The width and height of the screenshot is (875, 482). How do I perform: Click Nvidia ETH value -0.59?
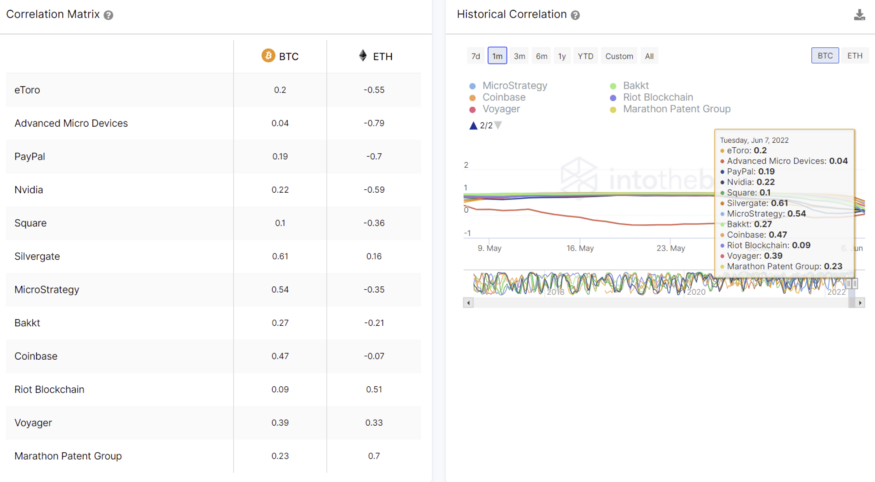click(x=374, y=190)
